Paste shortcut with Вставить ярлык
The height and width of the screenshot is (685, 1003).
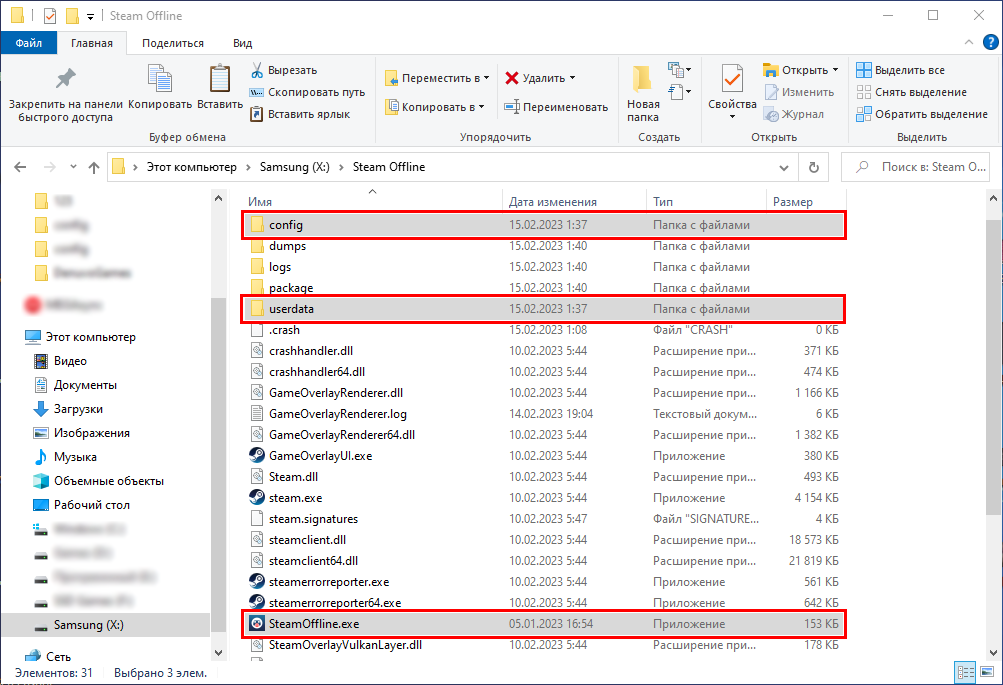299,114
